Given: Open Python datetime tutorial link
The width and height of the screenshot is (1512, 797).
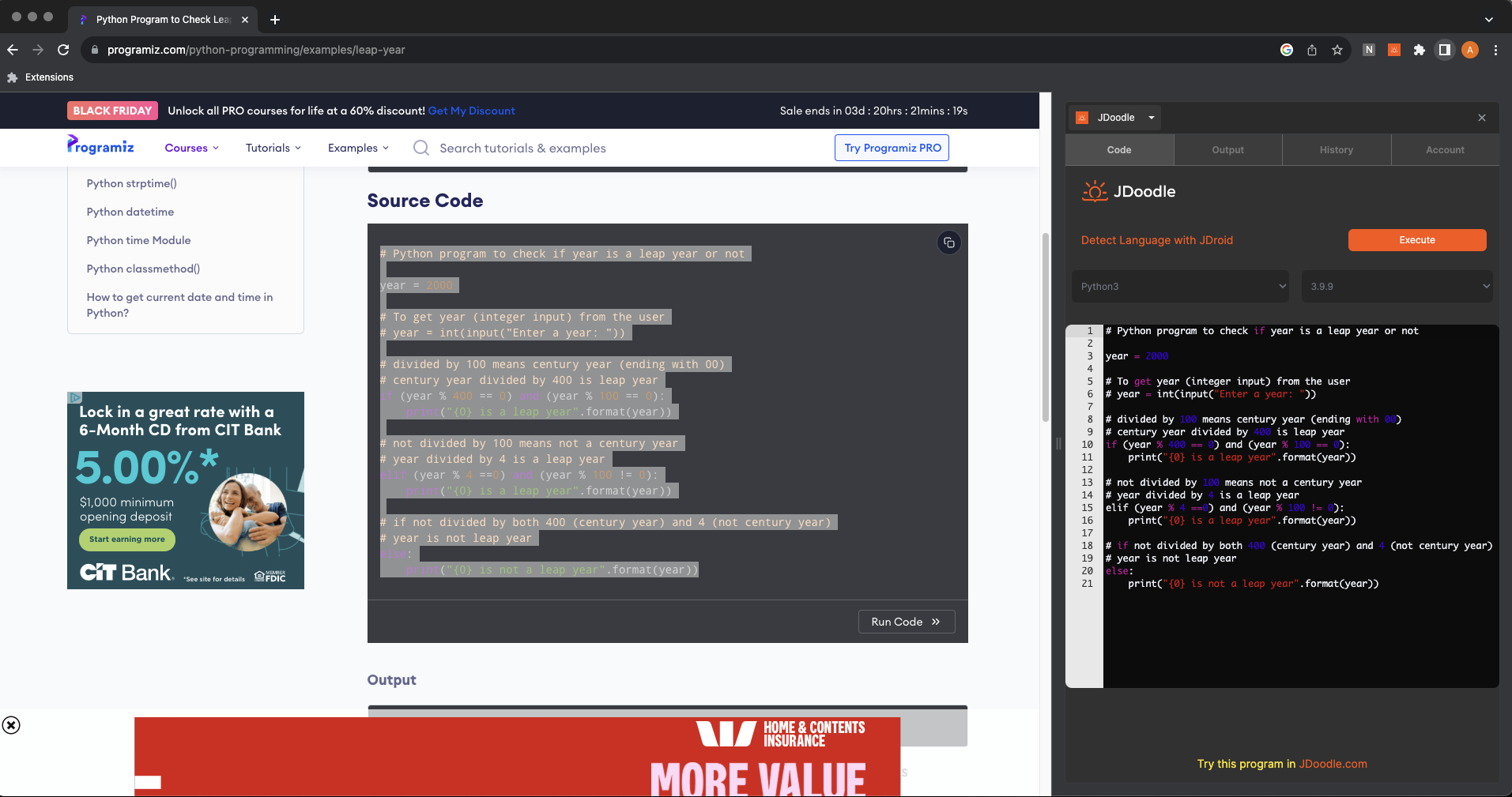Looking at the screenshot, I should [130, 212].
